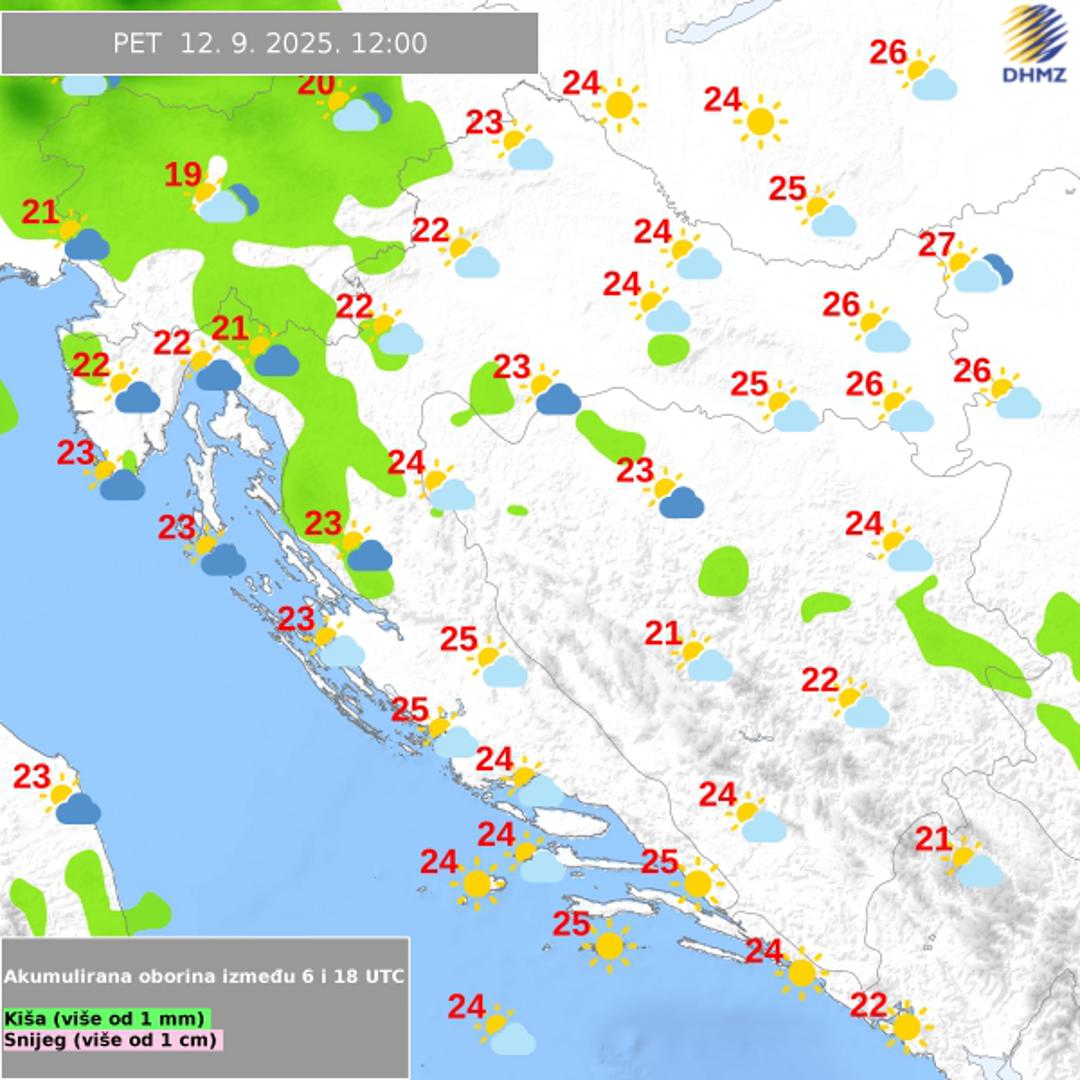Click the 23° icon on the Italian coast
The image size is (1080, 1080).
tap(75, 803)
